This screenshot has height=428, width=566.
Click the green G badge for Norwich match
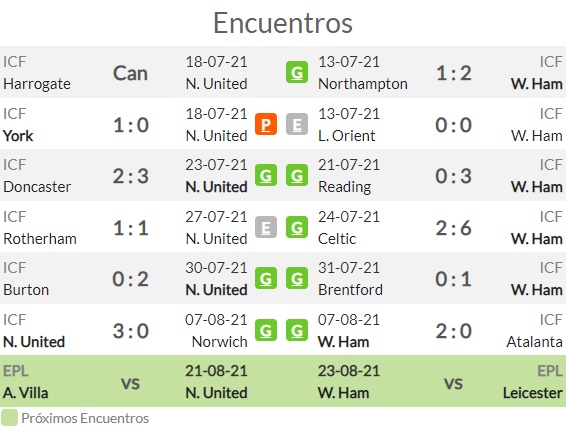tap(266, 330)
